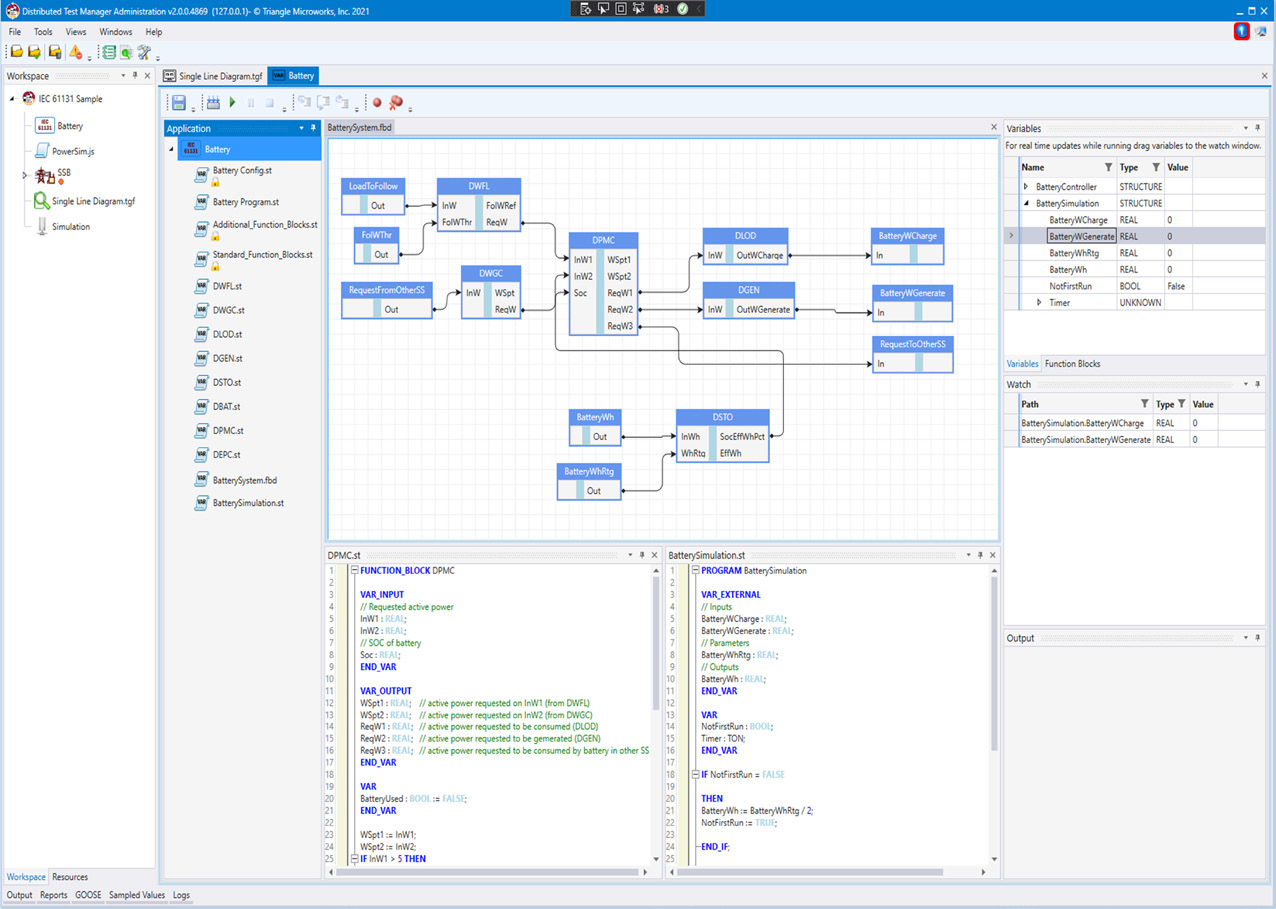This screenshot has height=909, width=1276.
Task: Click the green Run button in Battery toolbar
Action: [233, 102]
